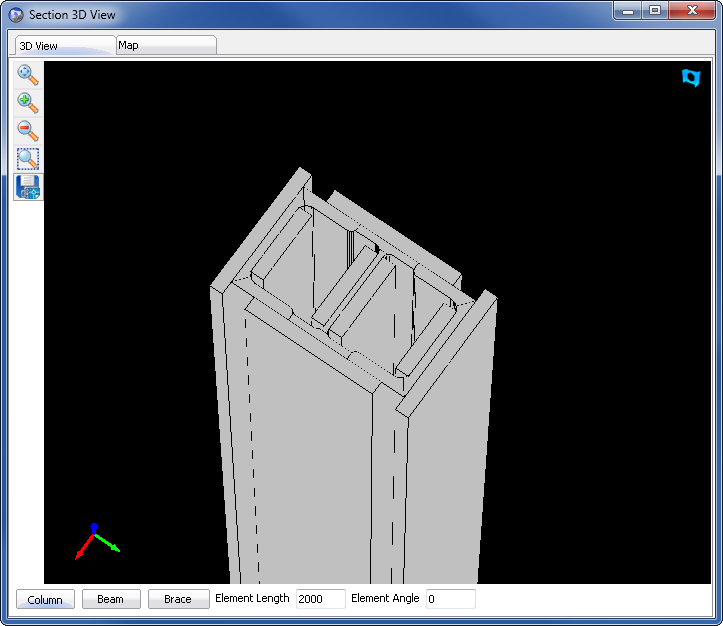Close the Section 3D View window
This screenshot has width=723, height=626.
[692, 11]
